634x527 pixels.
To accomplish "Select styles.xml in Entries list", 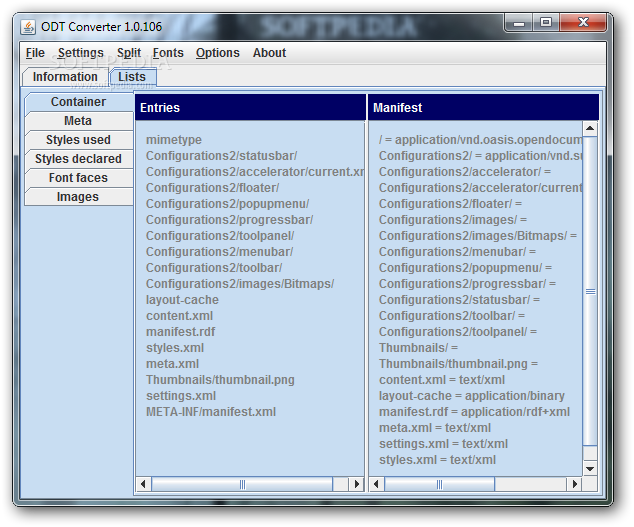I will point(175,348).
